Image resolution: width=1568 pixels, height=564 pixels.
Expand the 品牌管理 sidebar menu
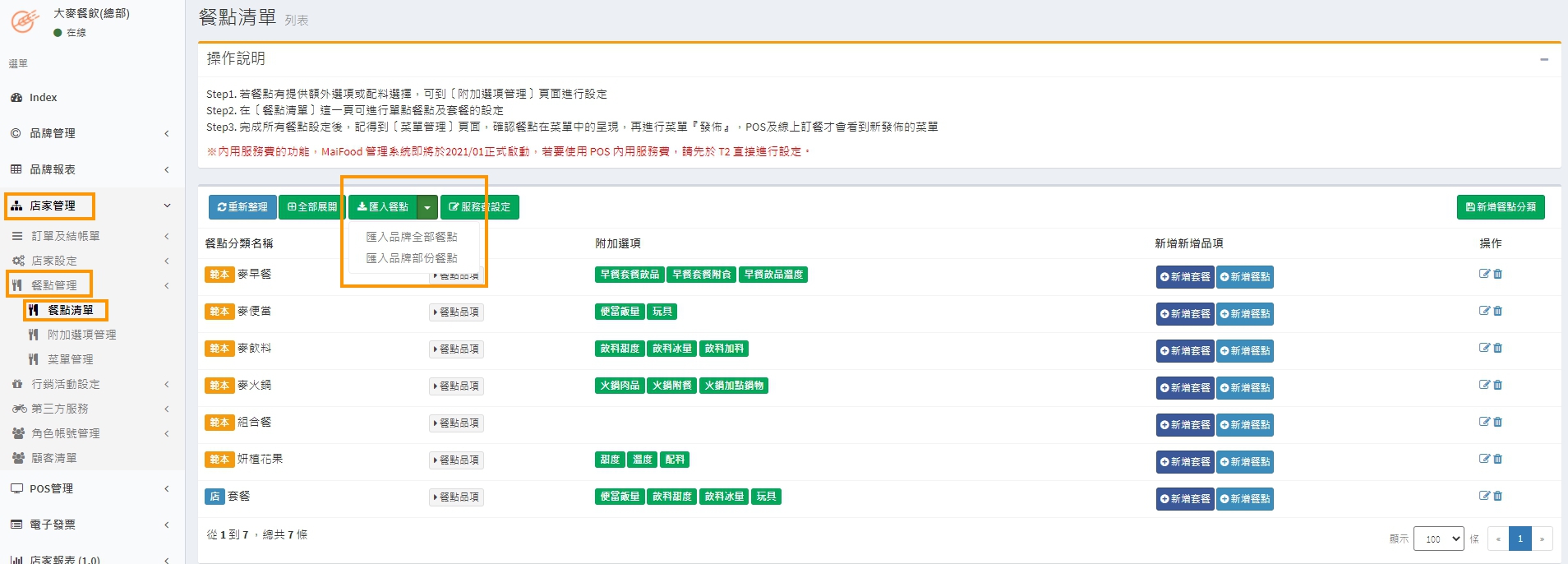[x=90, y=133]
